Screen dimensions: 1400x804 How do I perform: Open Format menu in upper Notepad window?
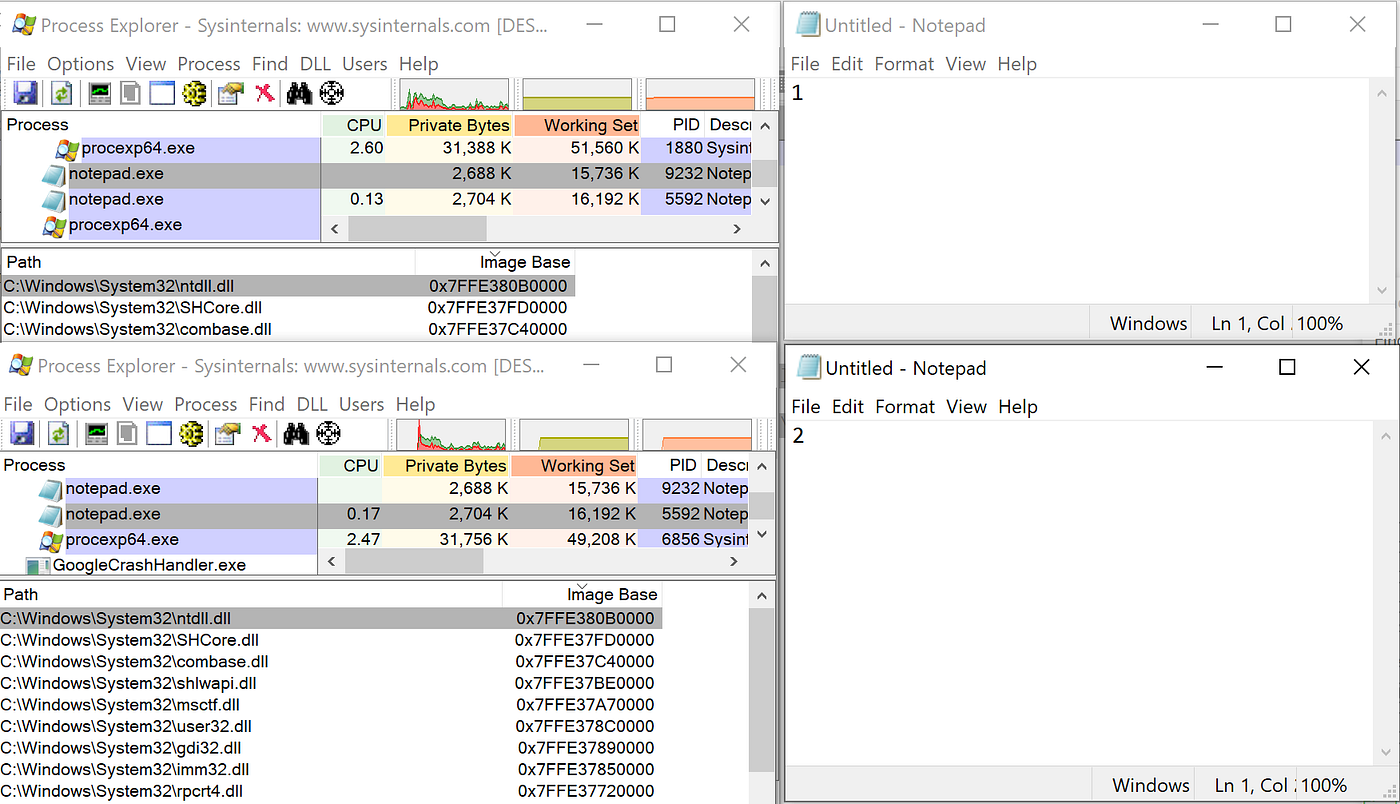[x=904, y=64]
